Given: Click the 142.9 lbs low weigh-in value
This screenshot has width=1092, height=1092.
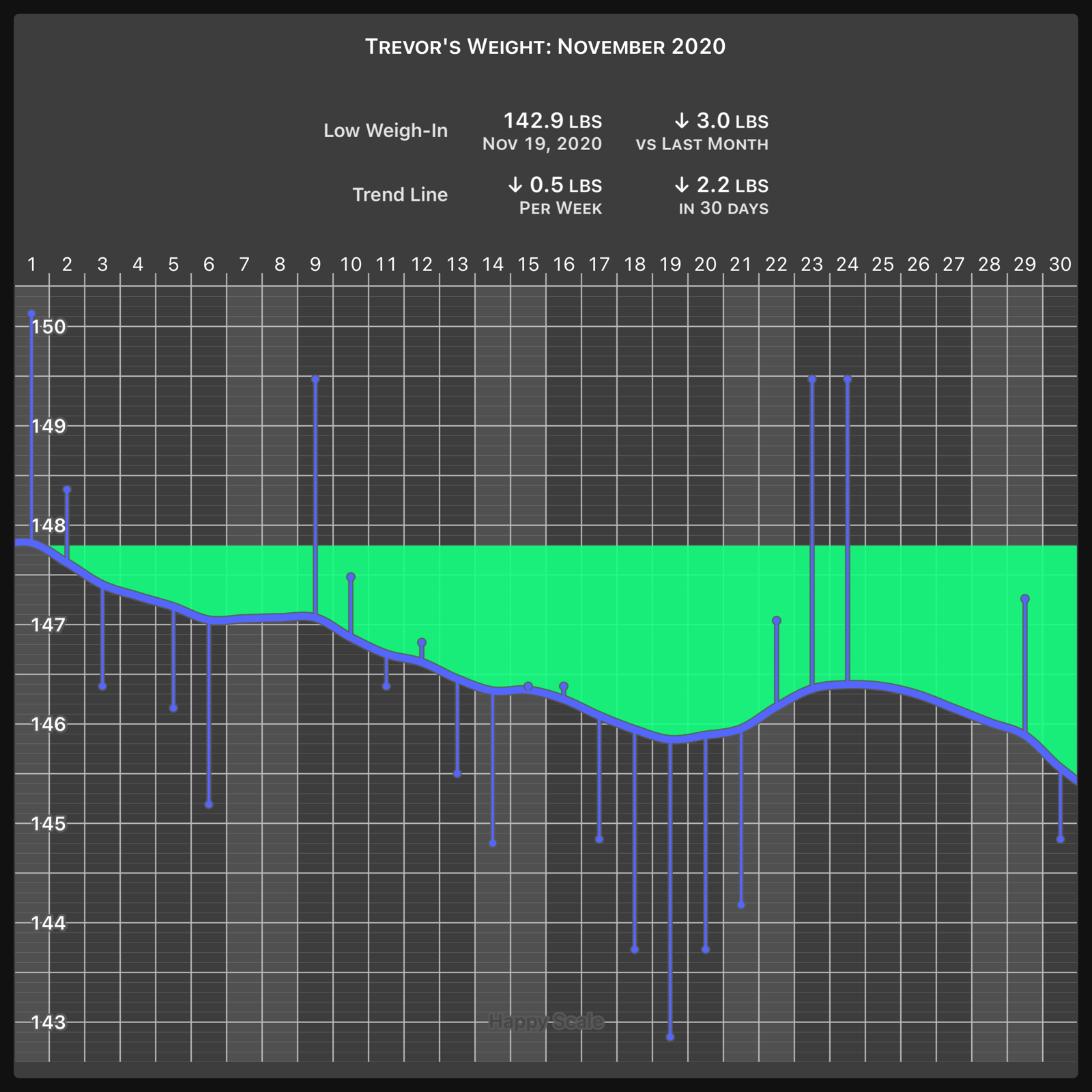Looking at the screenshot, I should click(552, 121).
